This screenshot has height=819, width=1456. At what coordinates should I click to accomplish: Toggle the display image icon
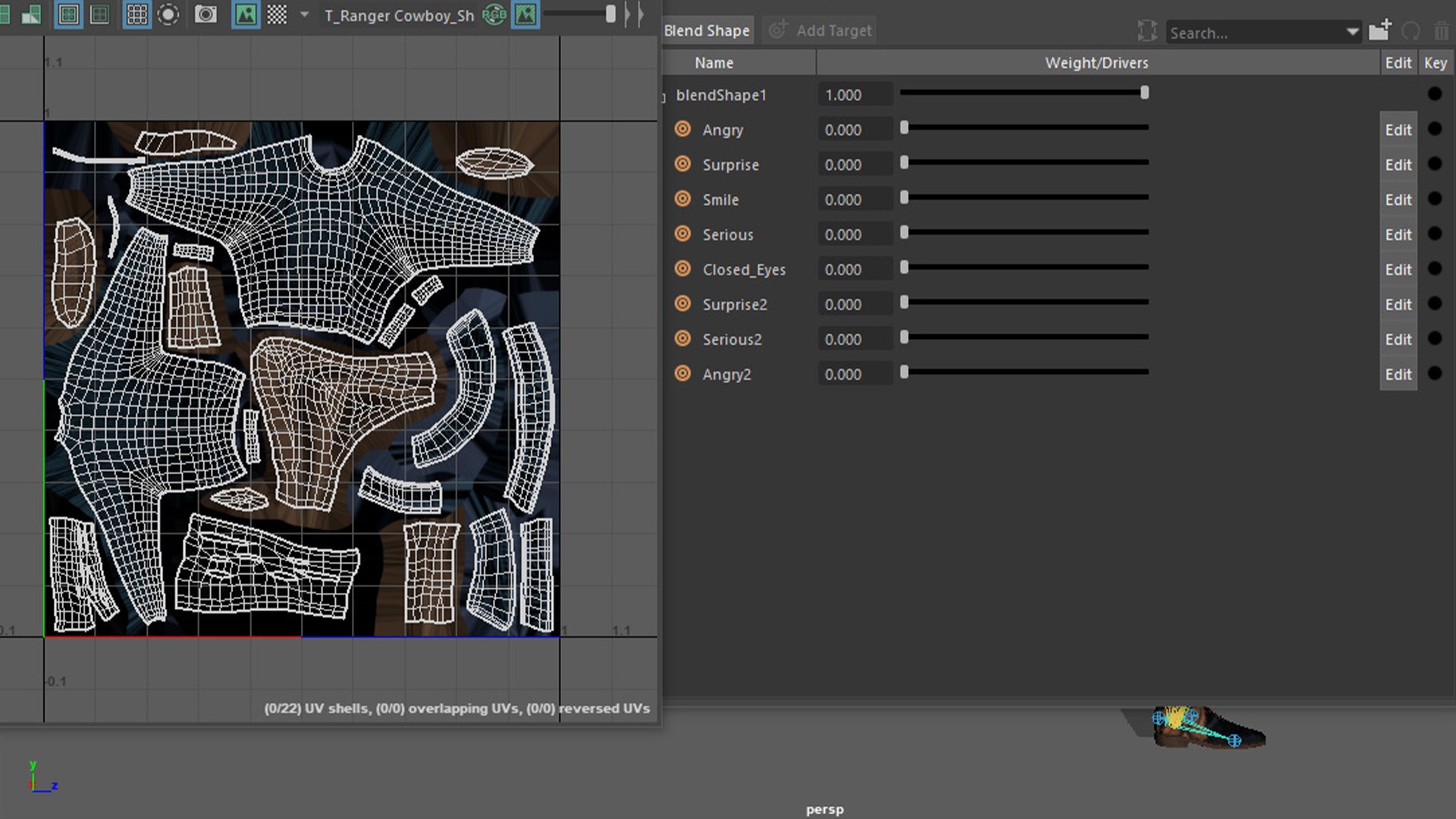246,14
